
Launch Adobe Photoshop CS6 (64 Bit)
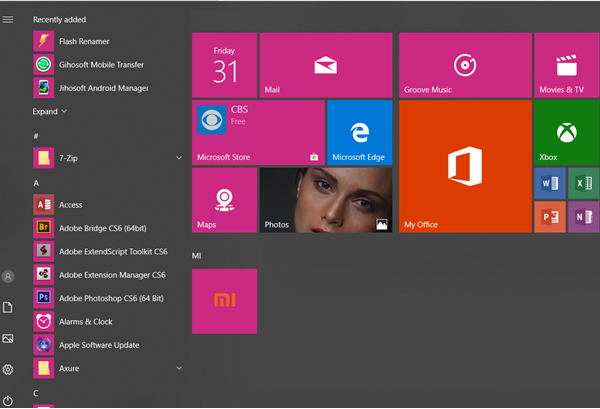(x=108, y=298)
